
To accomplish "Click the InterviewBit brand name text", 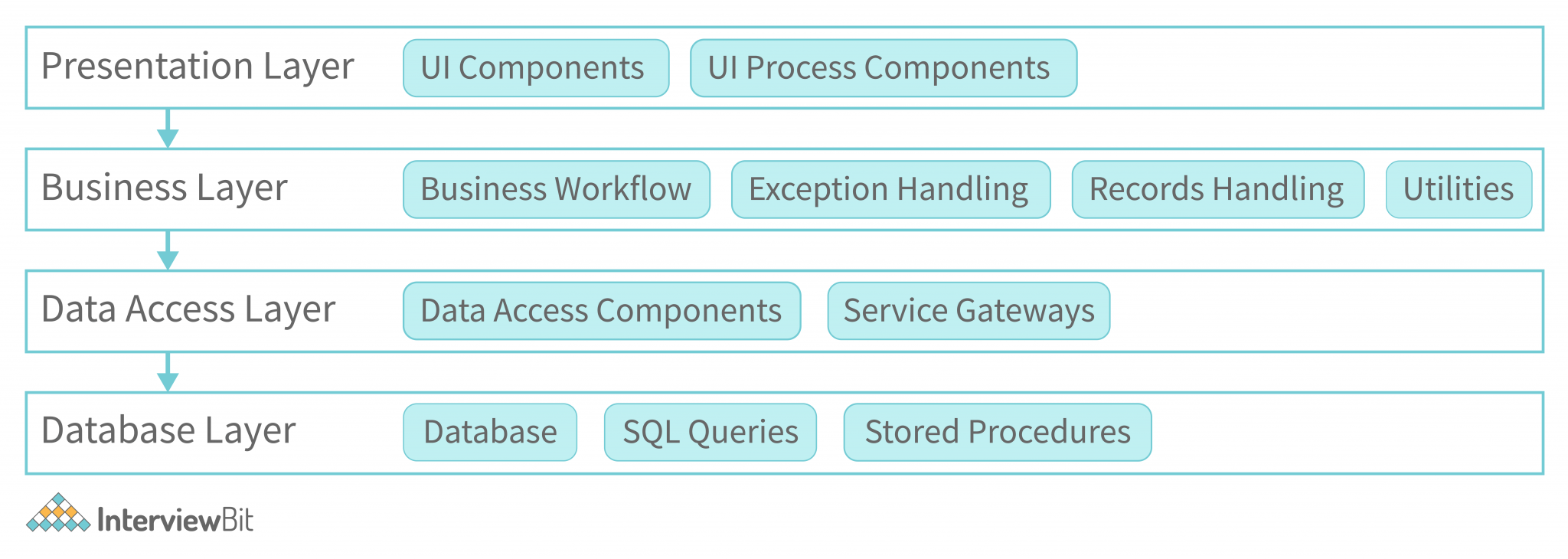I will click(175, 521).
